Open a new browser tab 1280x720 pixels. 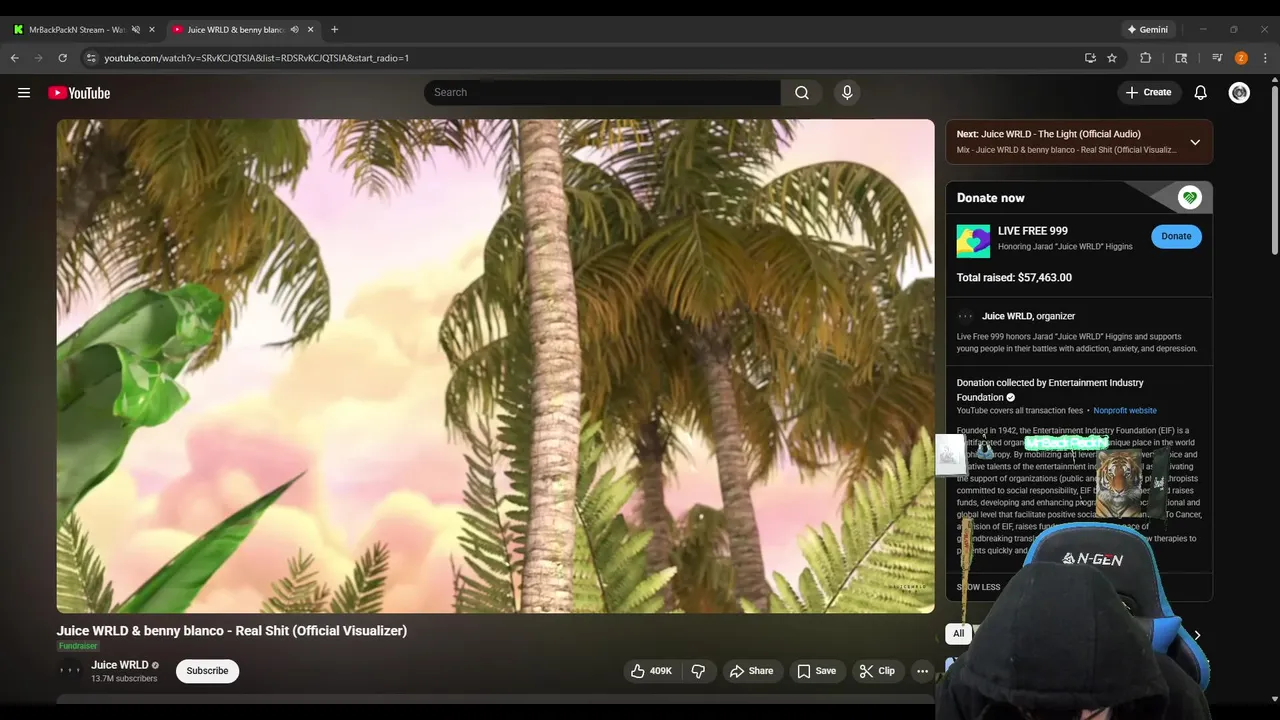(x=334, y=30)
